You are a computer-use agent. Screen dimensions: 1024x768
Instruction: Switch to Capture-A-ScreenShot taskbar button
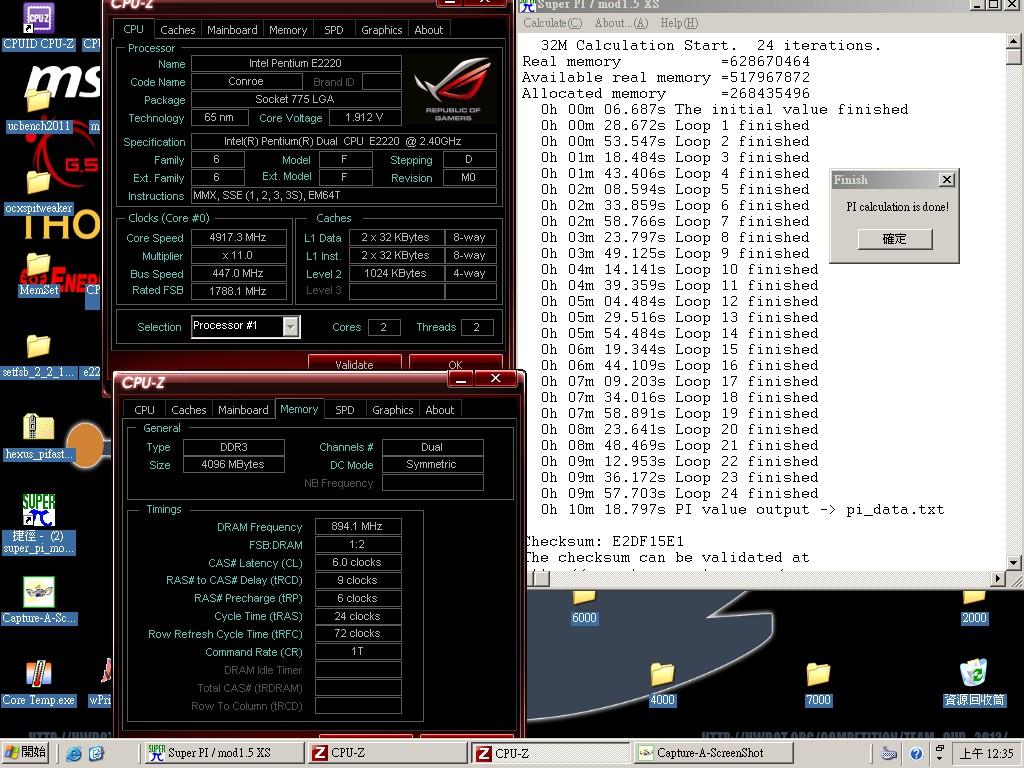[x=714, y=753]
